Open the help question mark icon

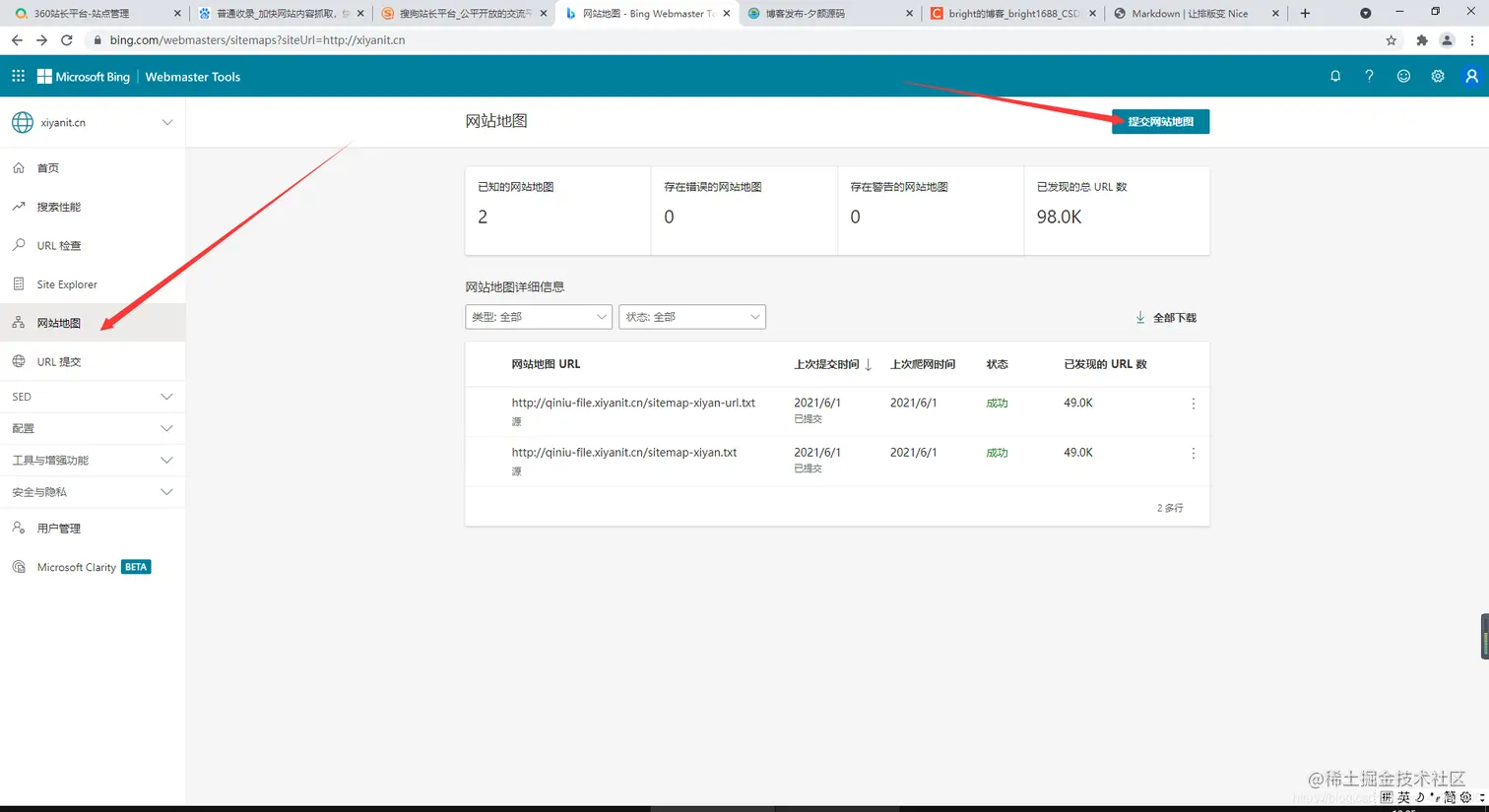coord(1369,76)
